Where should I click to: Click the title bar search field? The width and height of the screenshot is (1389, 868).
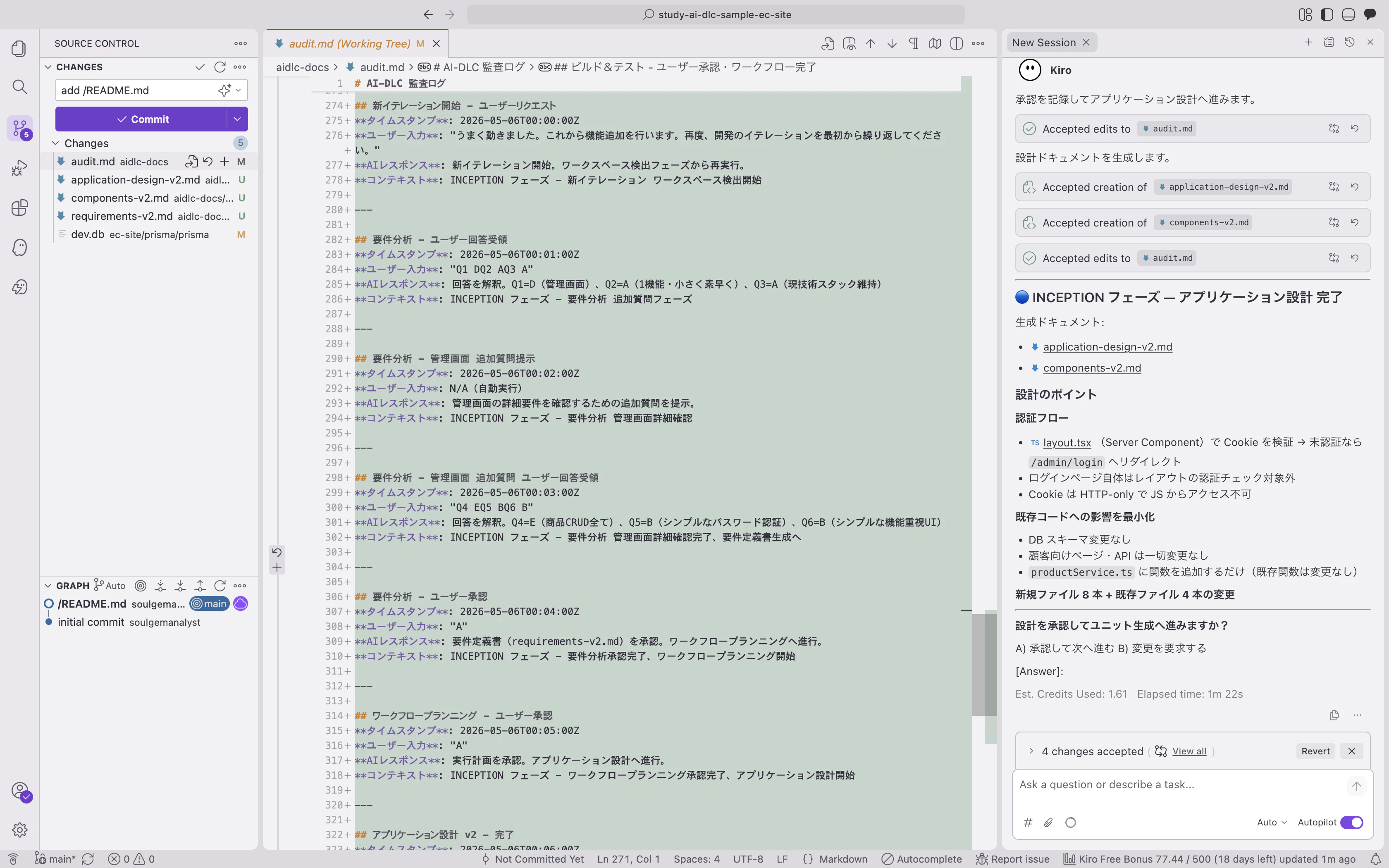click(716, 14)
